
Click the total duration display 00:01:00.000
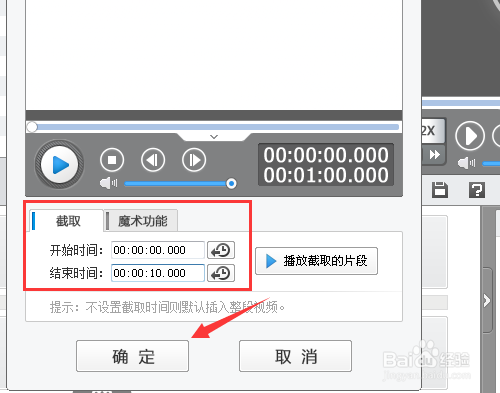click(x=326, y=175)
